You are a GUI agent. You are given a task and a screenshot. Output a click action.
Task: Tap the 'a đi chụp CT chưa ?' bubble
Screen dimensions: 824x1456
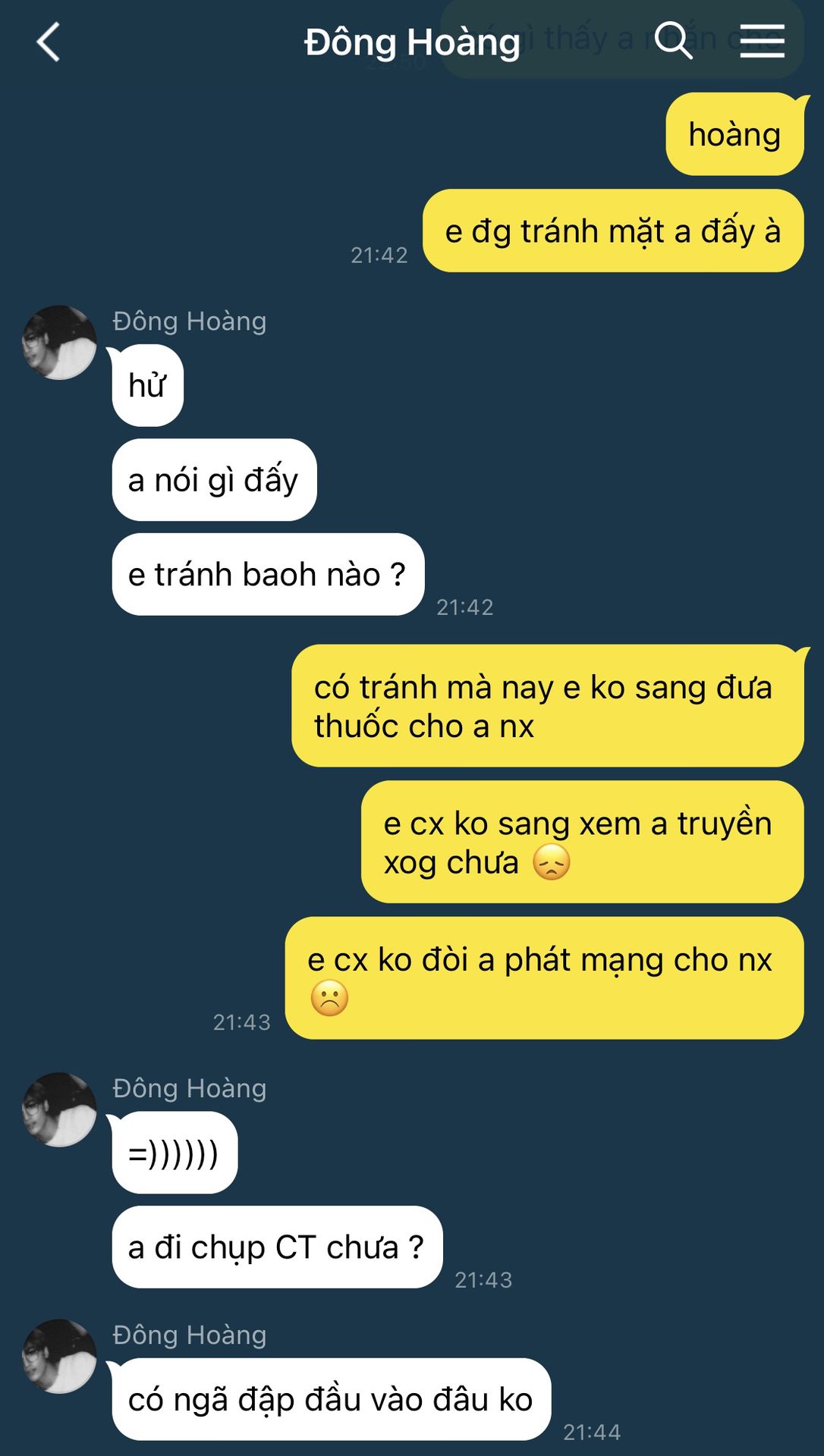click(x=277, y=1247)
